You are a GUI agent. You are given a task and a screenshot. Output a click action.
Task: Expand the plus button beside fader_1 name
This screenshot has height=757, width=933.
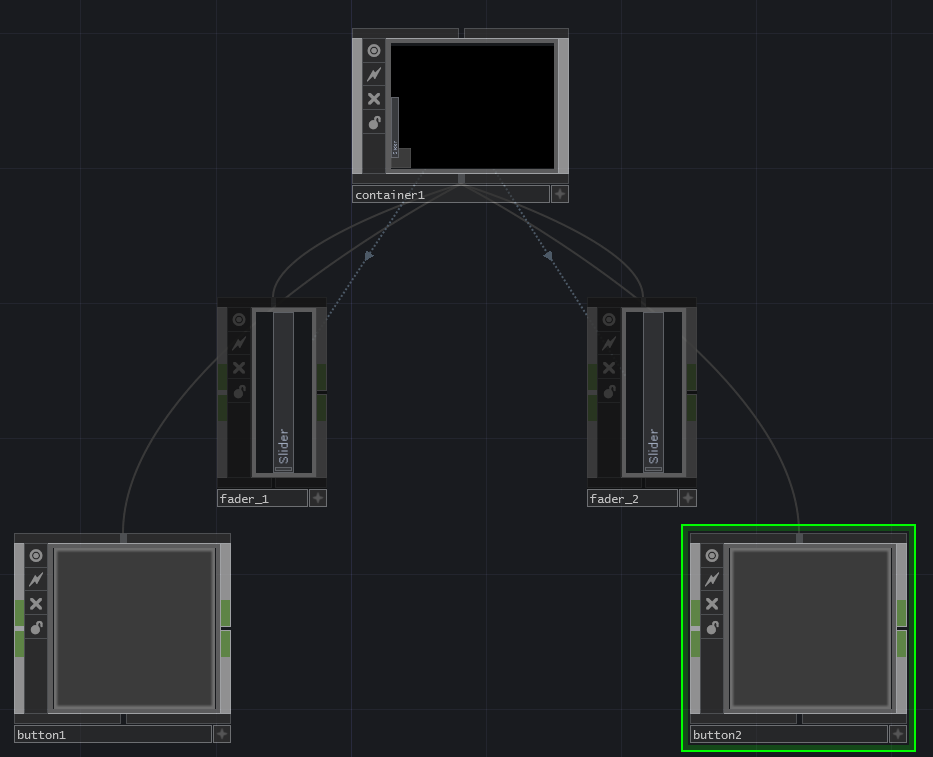(x=317, y=498)
